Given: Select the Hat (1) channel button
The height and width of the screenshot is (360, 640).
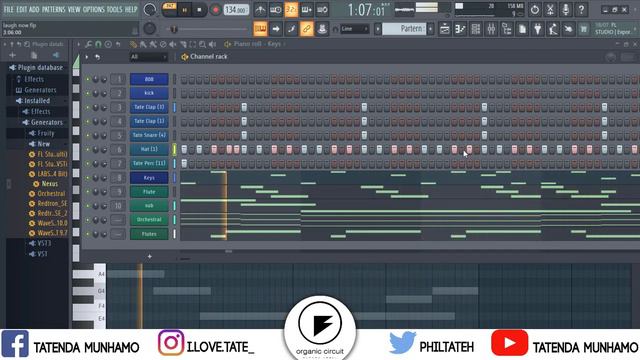Looking at the screenshot, I should pyautogui.click(x=149, y=149).
